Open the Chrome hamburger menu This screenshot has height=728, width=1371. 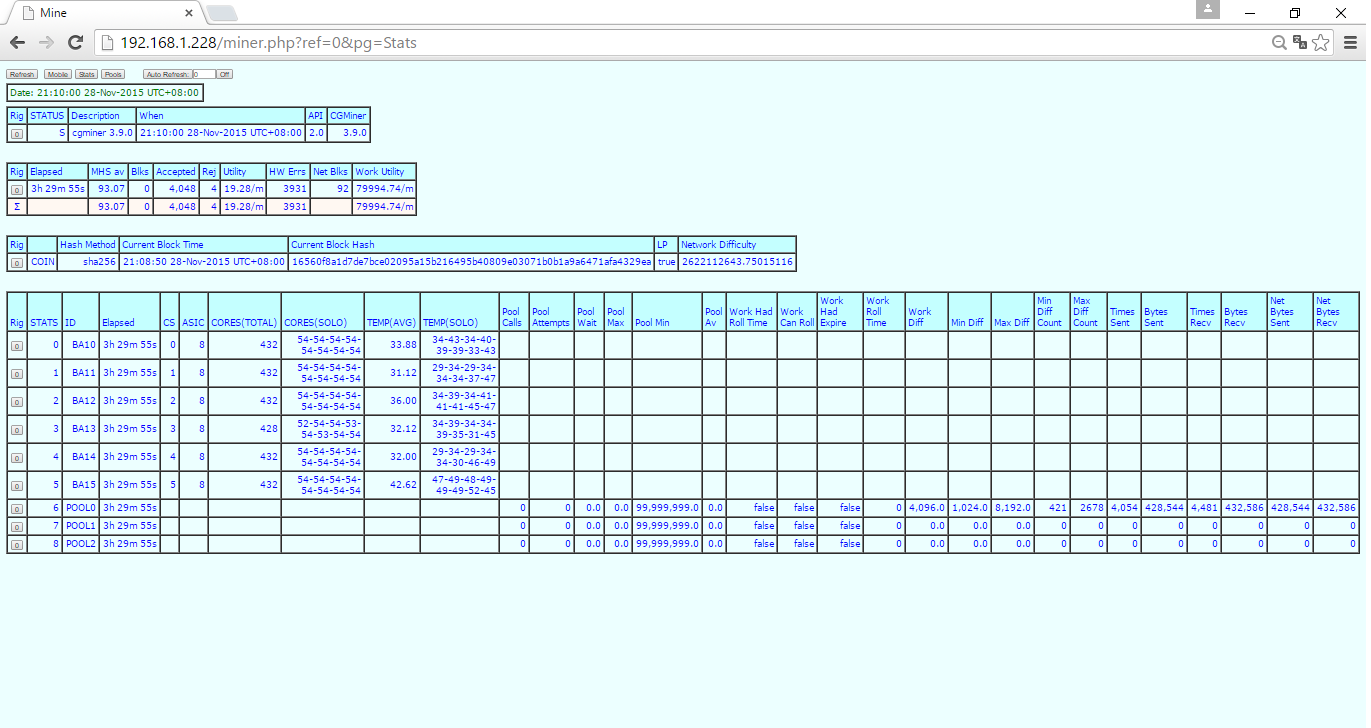[x=1350, y=43]
